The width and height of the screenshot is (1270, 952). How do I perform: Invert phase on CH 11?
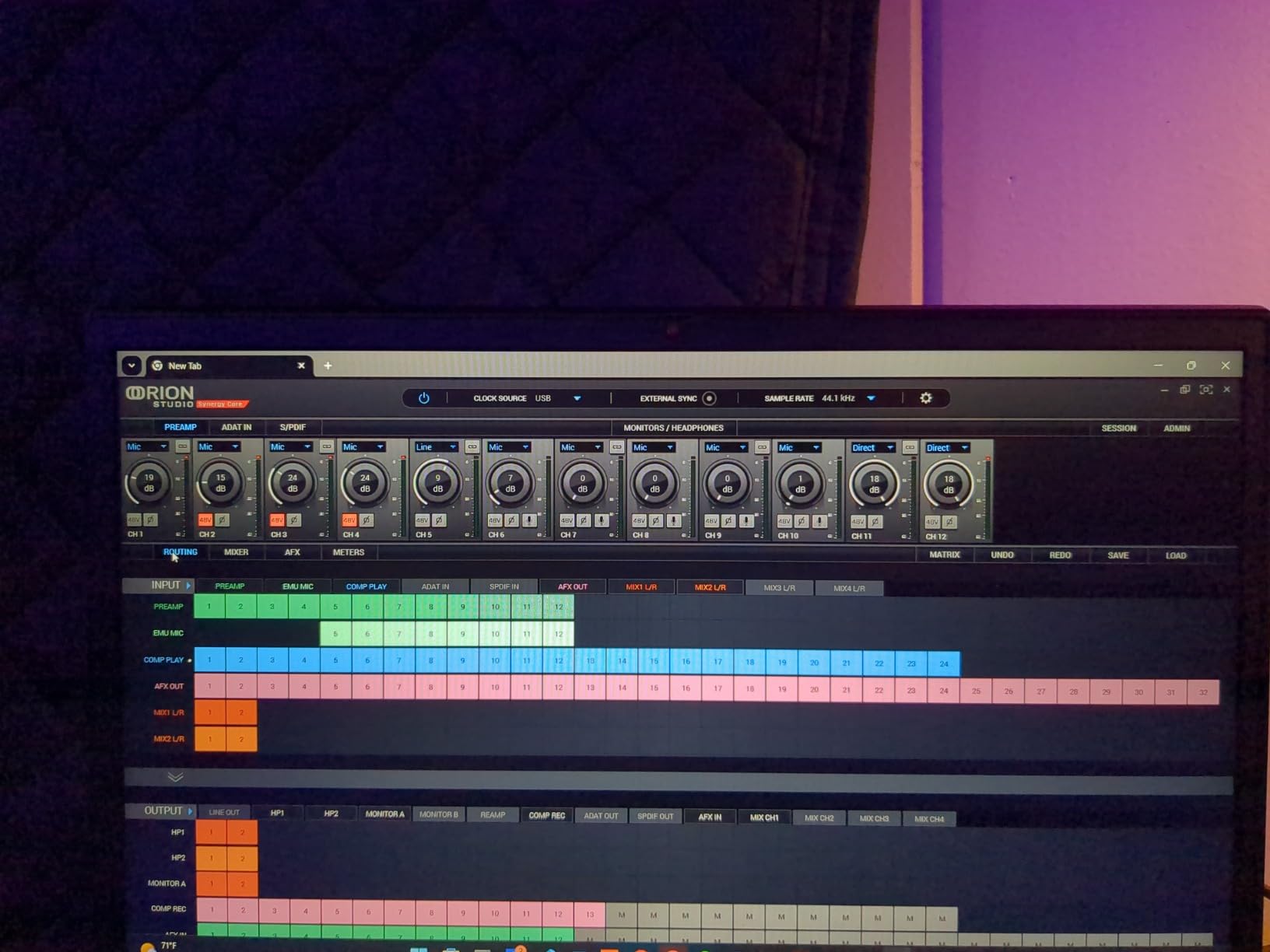(x=875, y=522)
